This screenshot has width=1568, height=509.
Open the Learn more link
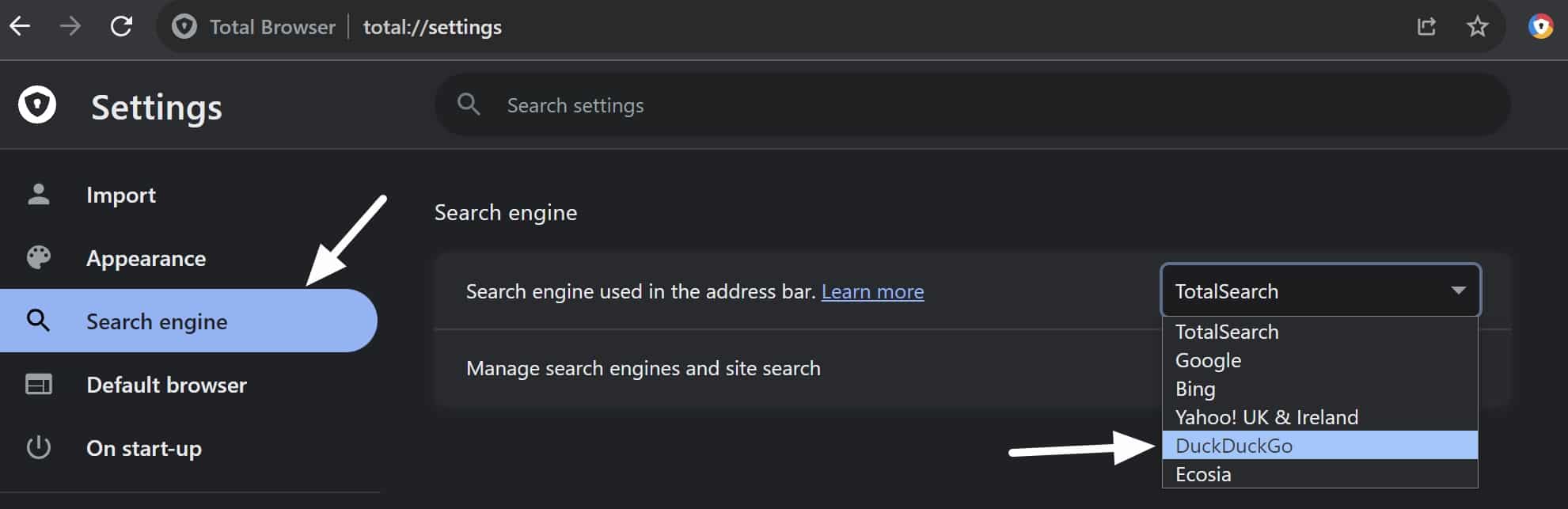(x=872, y=291)
